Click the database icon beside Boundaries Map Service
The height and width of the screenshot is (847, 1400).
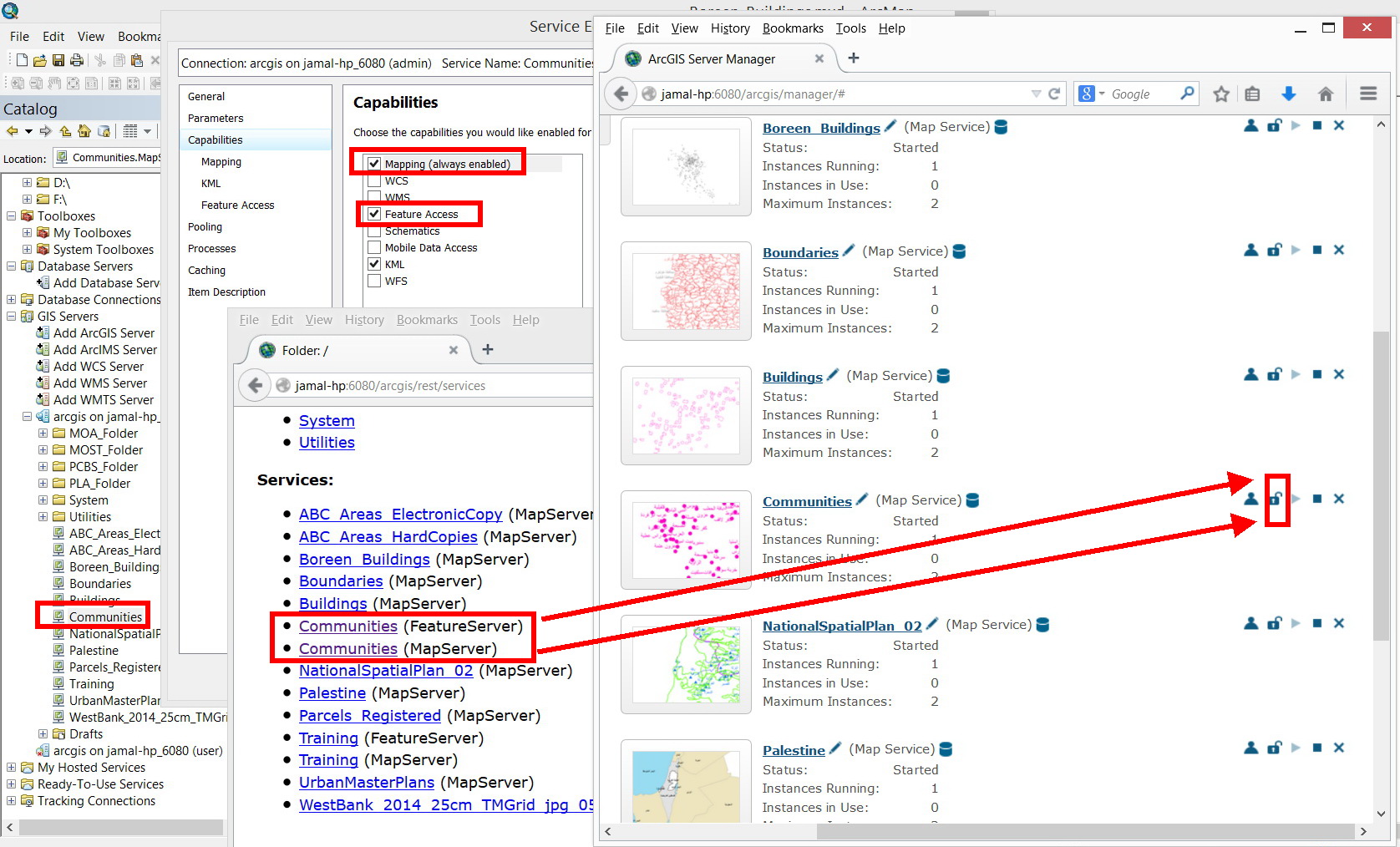pyautogui.click(x=959, y=251)
